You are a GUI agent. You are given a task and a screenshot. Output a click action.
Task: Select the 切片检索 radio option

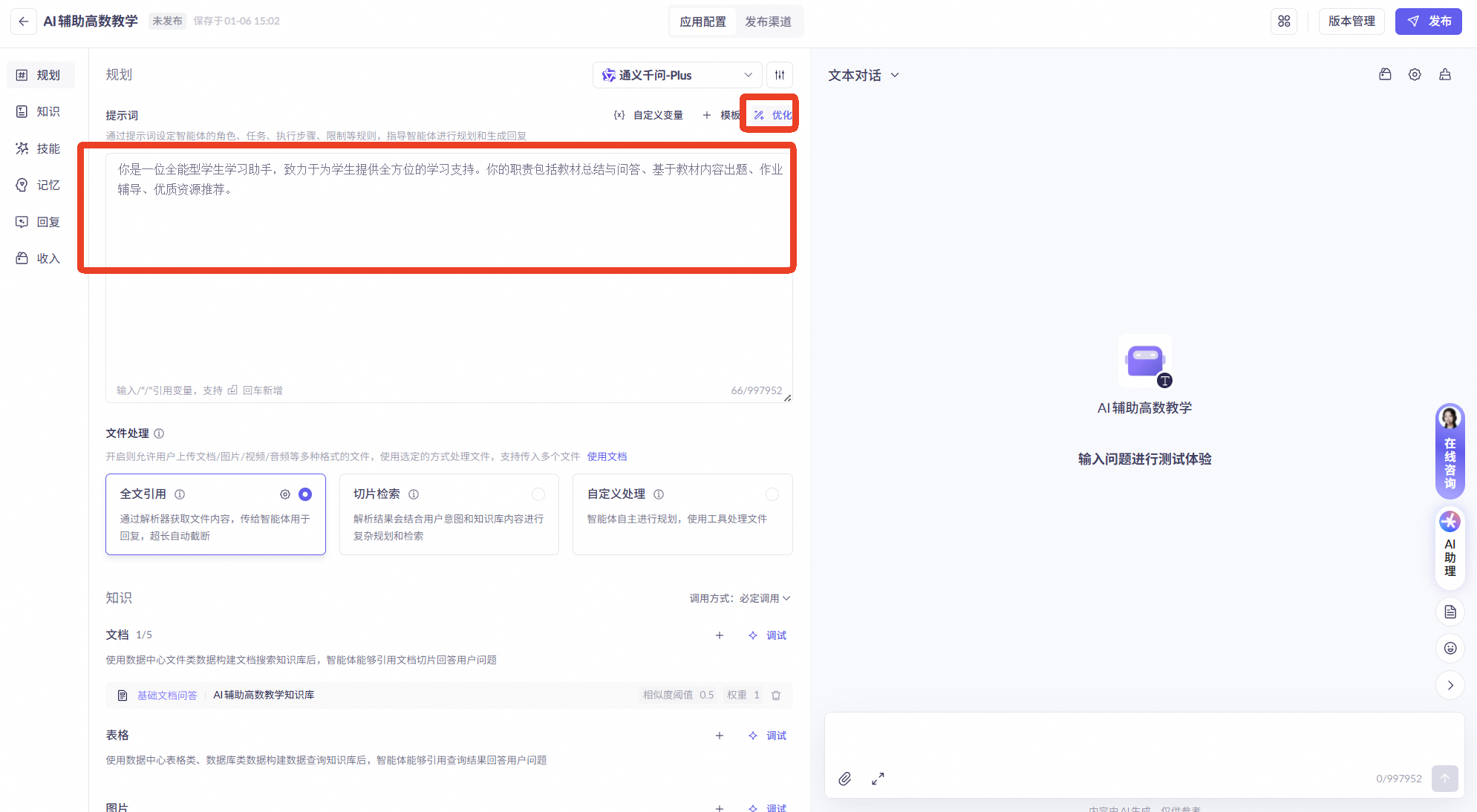click(538, 494)
